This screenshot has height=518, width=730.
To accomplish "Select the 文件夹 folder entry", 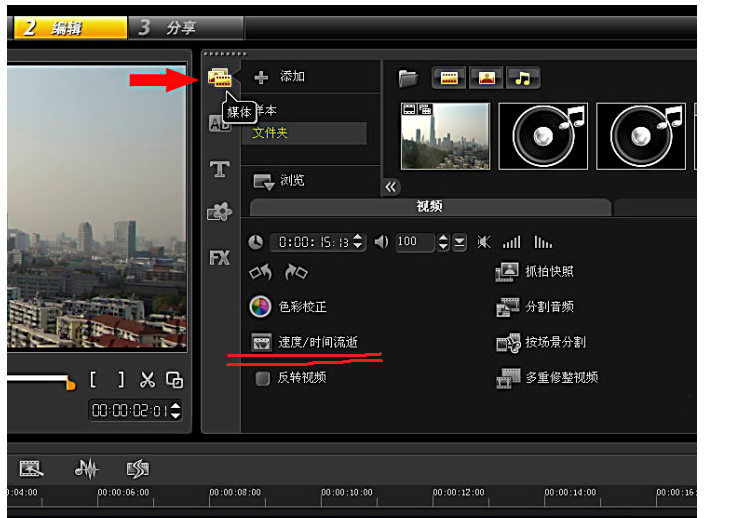I will coord(304,133).
